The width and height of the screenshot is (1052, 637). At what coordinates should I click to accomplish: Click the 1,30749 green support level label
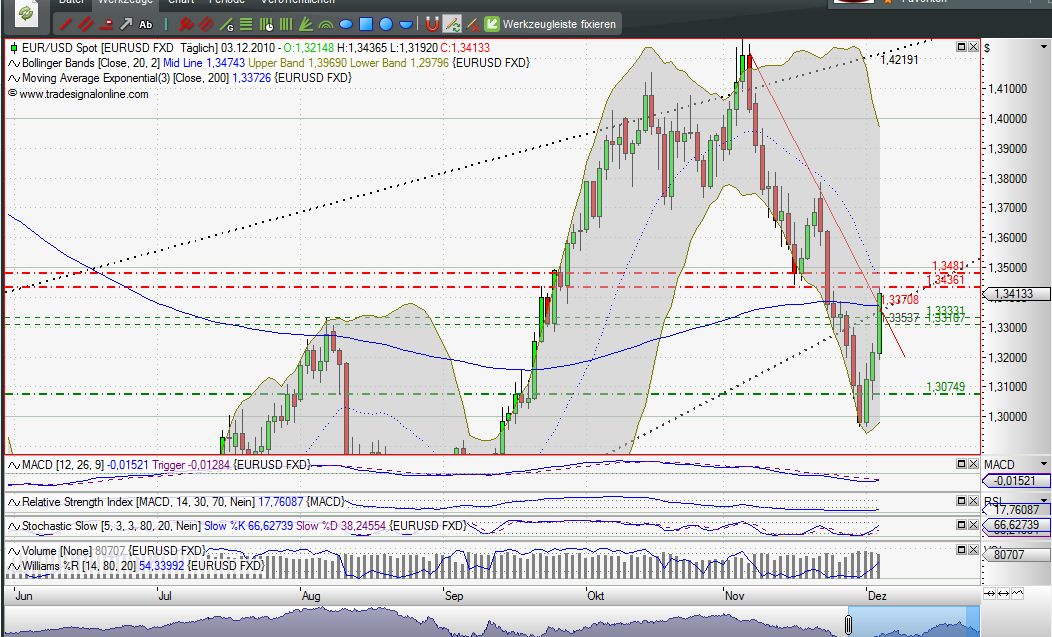945,387
